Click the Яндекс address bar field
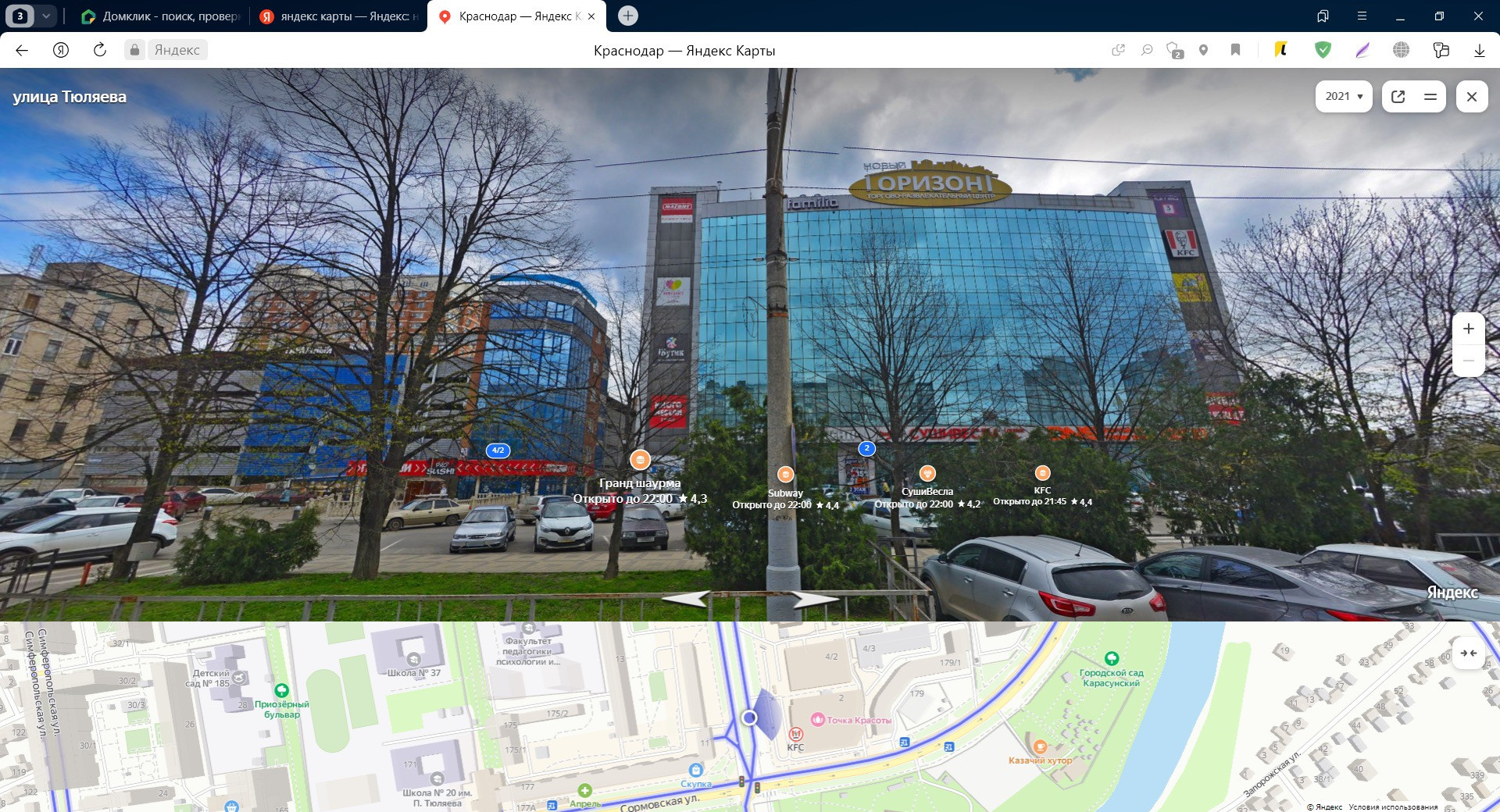Screen dimensions: 1500x812 (x=177, y=50)
